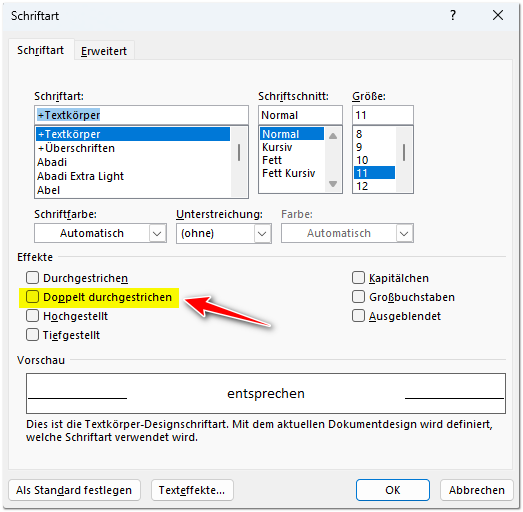The image size is (523, 512).
Task: Switch to the Erweitert tab
Action: point(104,51)
